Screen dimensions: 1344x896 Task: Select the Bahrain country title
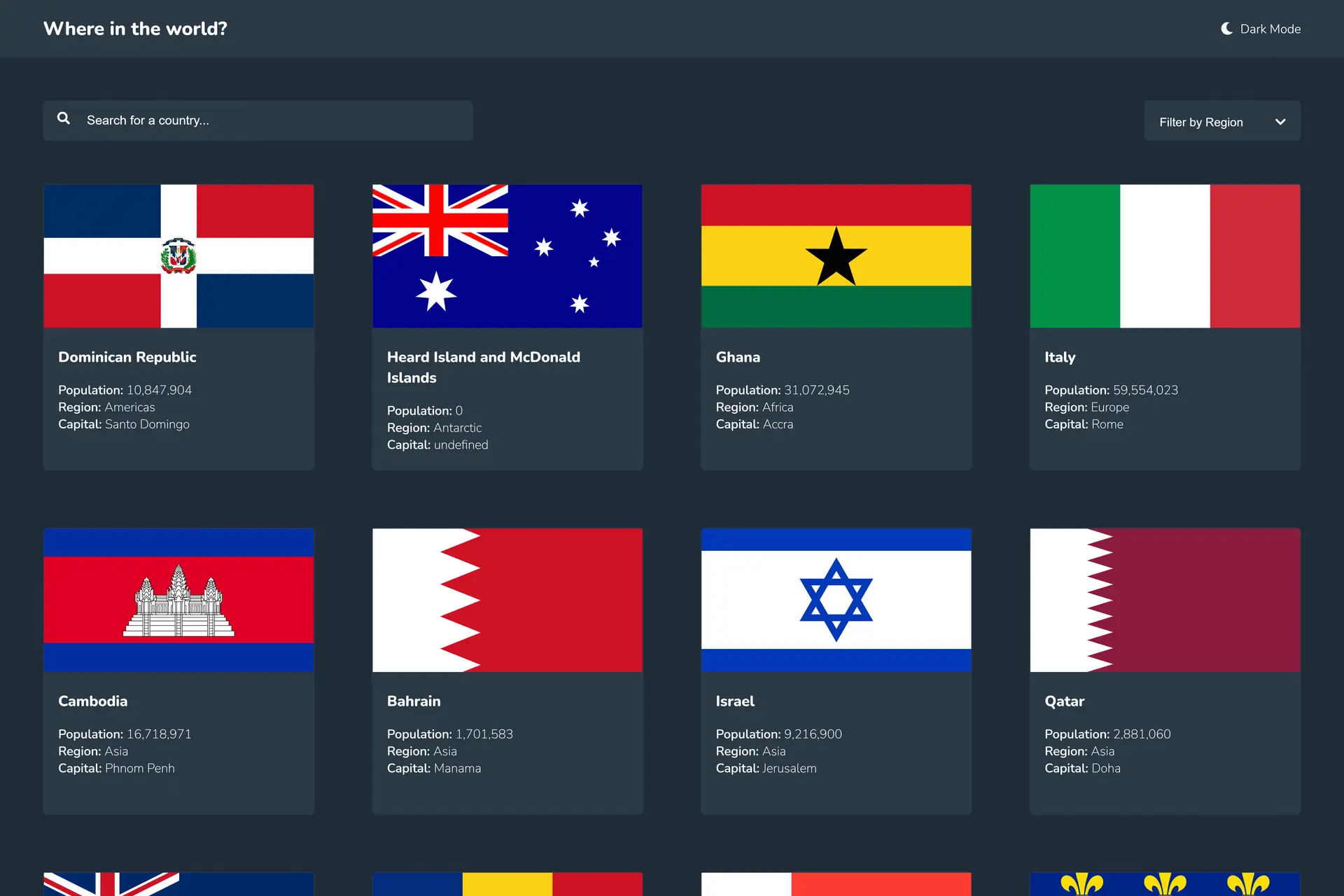tap(414, 701)
